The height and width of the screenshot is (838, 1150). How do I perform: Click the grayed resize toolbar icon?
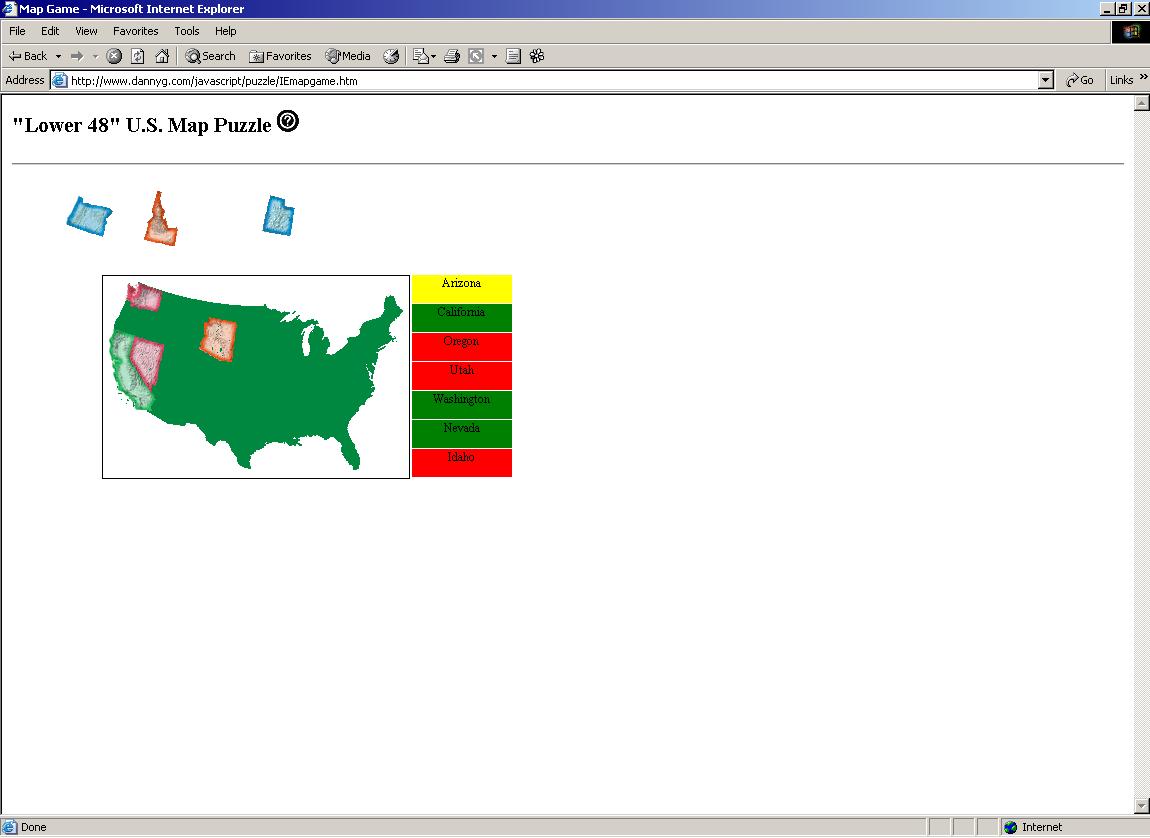click(476, 56)
